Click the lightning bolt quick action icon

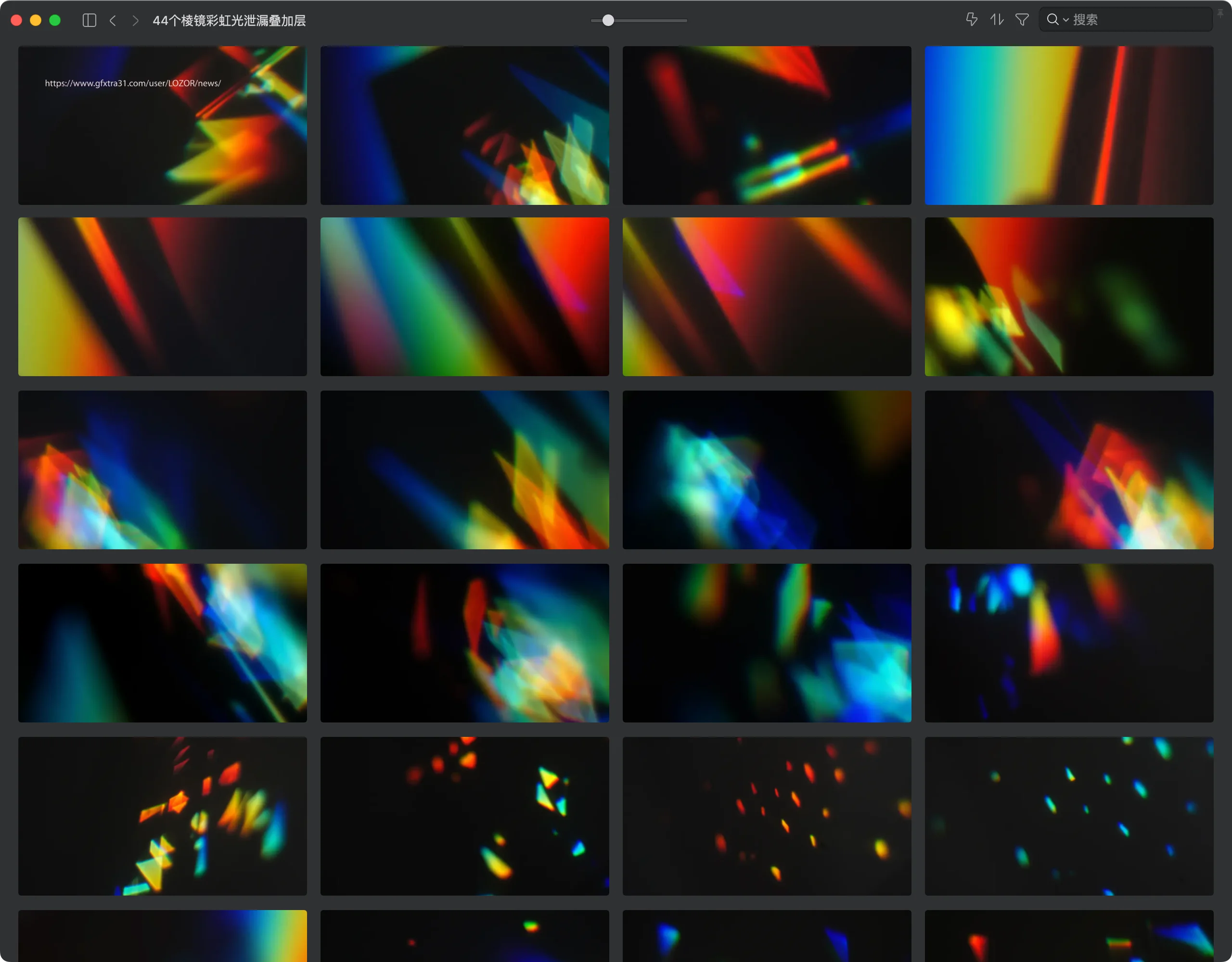(971, 20)
